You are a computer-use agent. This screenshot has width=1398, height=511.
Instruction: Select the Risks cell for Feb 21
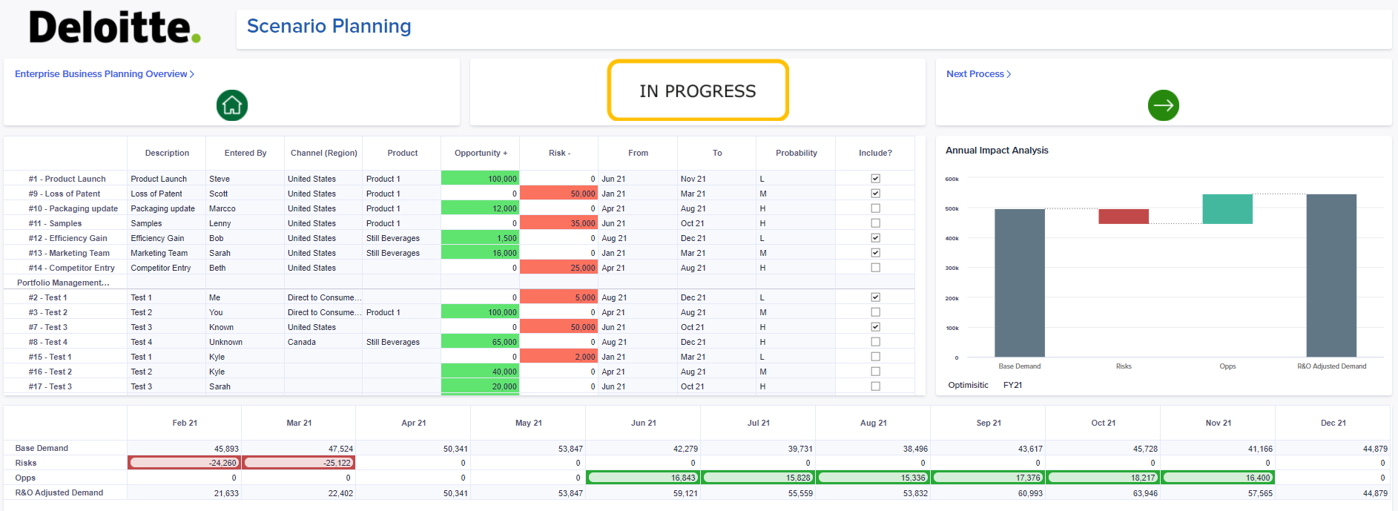pyautogui.click(x=184, y=463)
